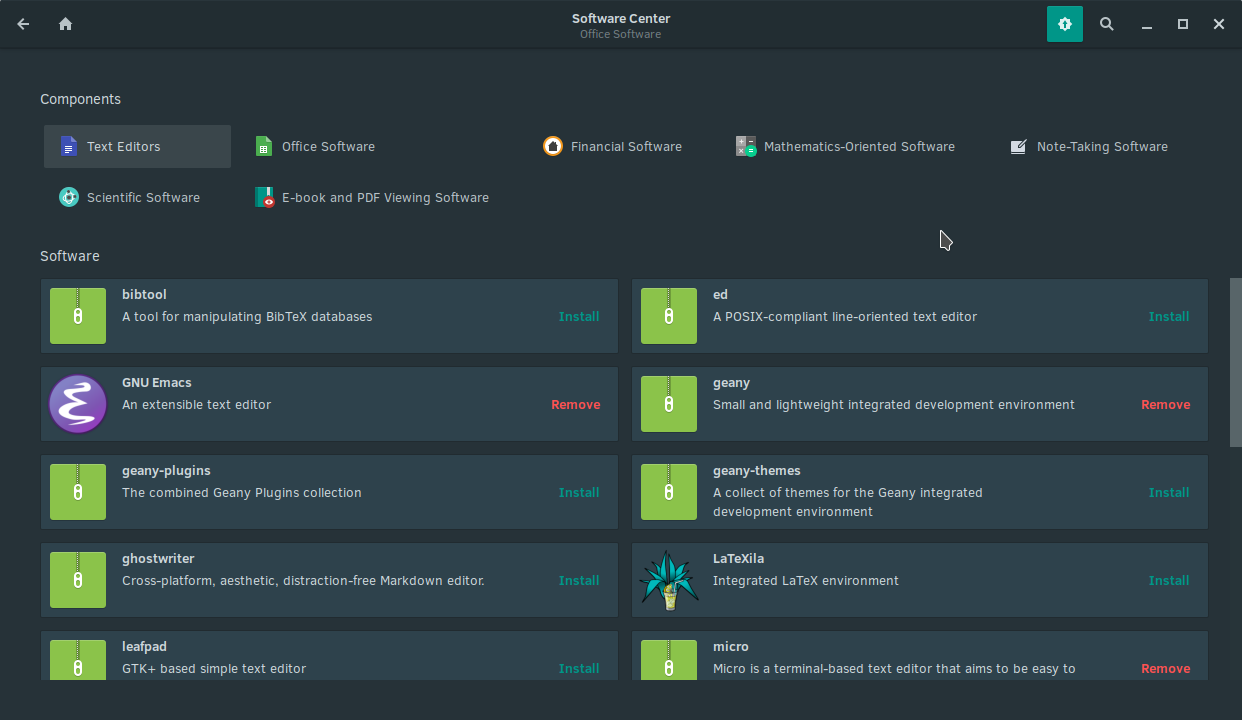The height and width of the screenshot is (720, 1242).
Task: Remove GNU Emacs
Action: click(576, 404)
